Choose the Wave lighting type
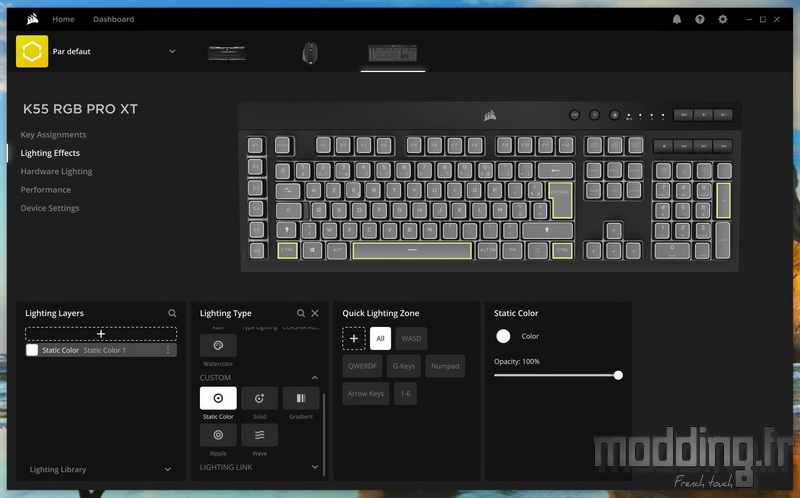Screen dimensions: 800x498 point(259,435)
